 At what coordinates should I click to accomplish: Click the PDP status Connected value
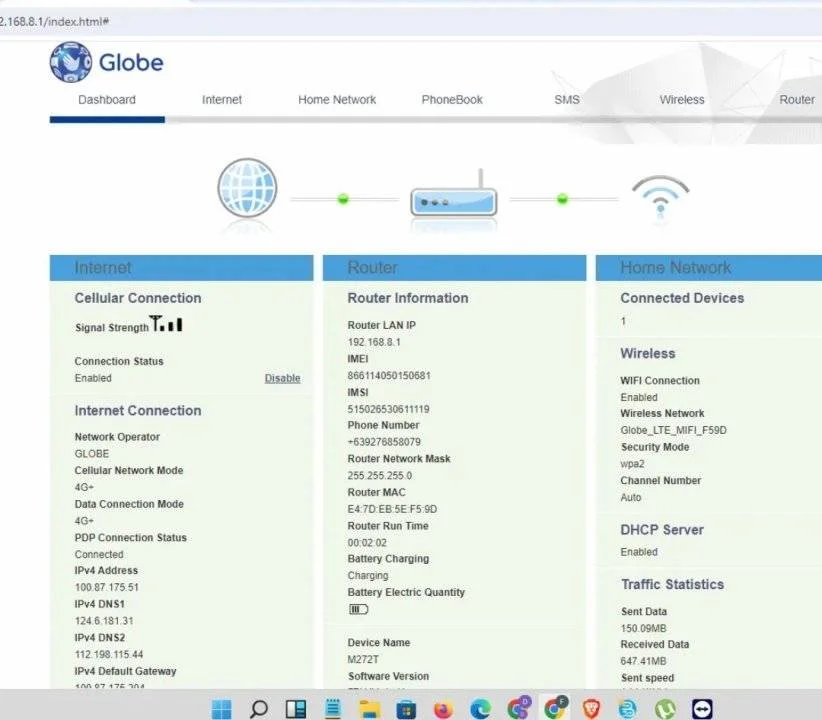click(99, 554)
